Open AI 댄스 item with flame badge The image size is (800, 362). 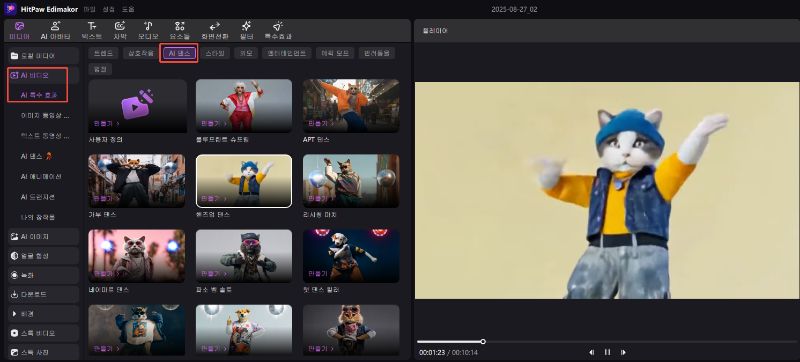pyautogui.click(x=36, y=156)
